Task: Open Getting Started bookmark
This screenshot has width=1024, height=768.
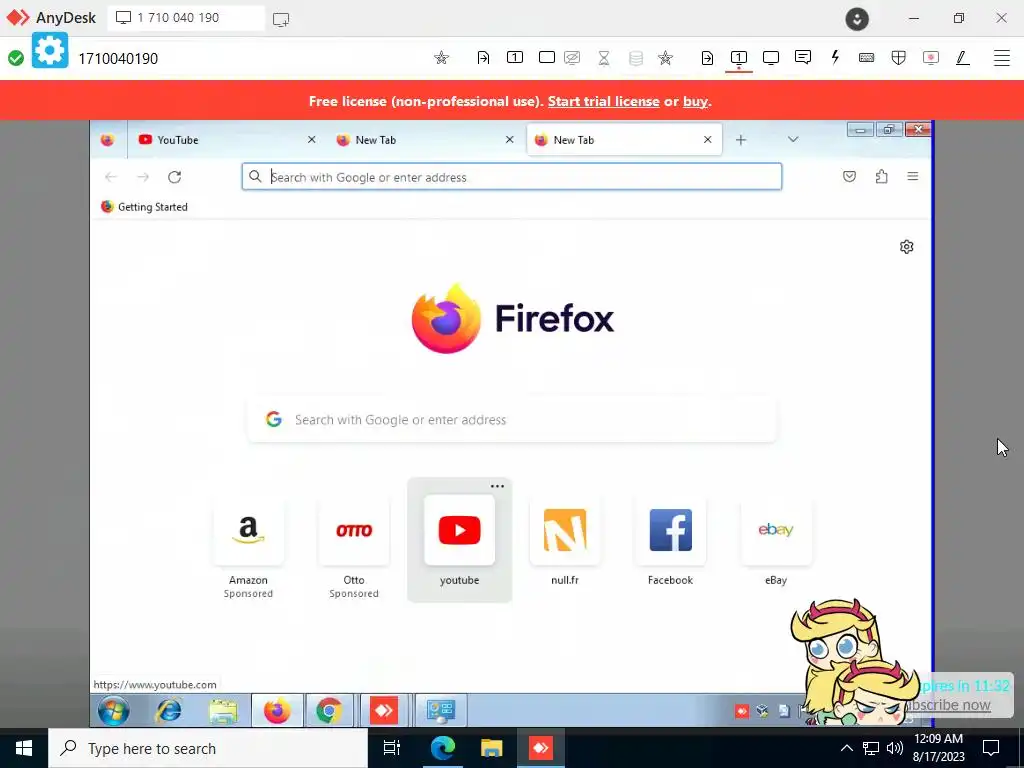Action: coord(144,207)
